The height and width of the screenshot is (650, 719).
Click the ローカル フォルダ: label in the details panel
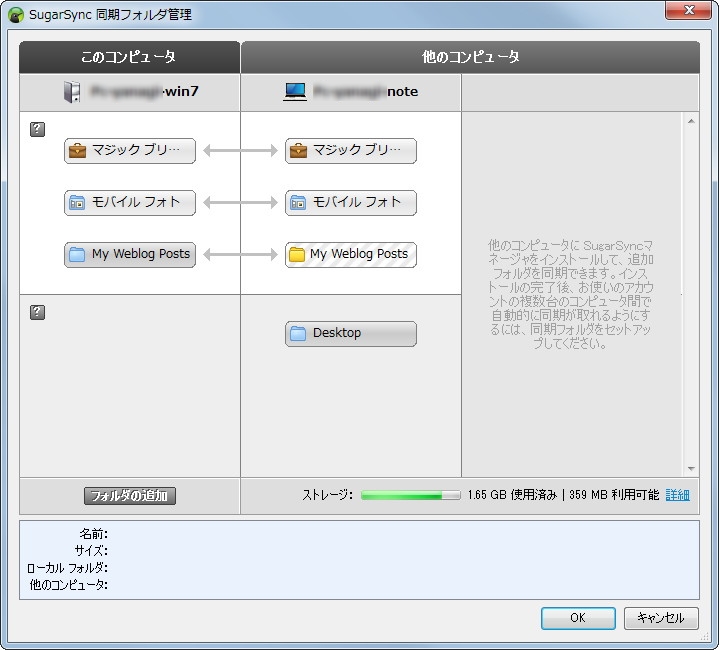pos(67,568)
